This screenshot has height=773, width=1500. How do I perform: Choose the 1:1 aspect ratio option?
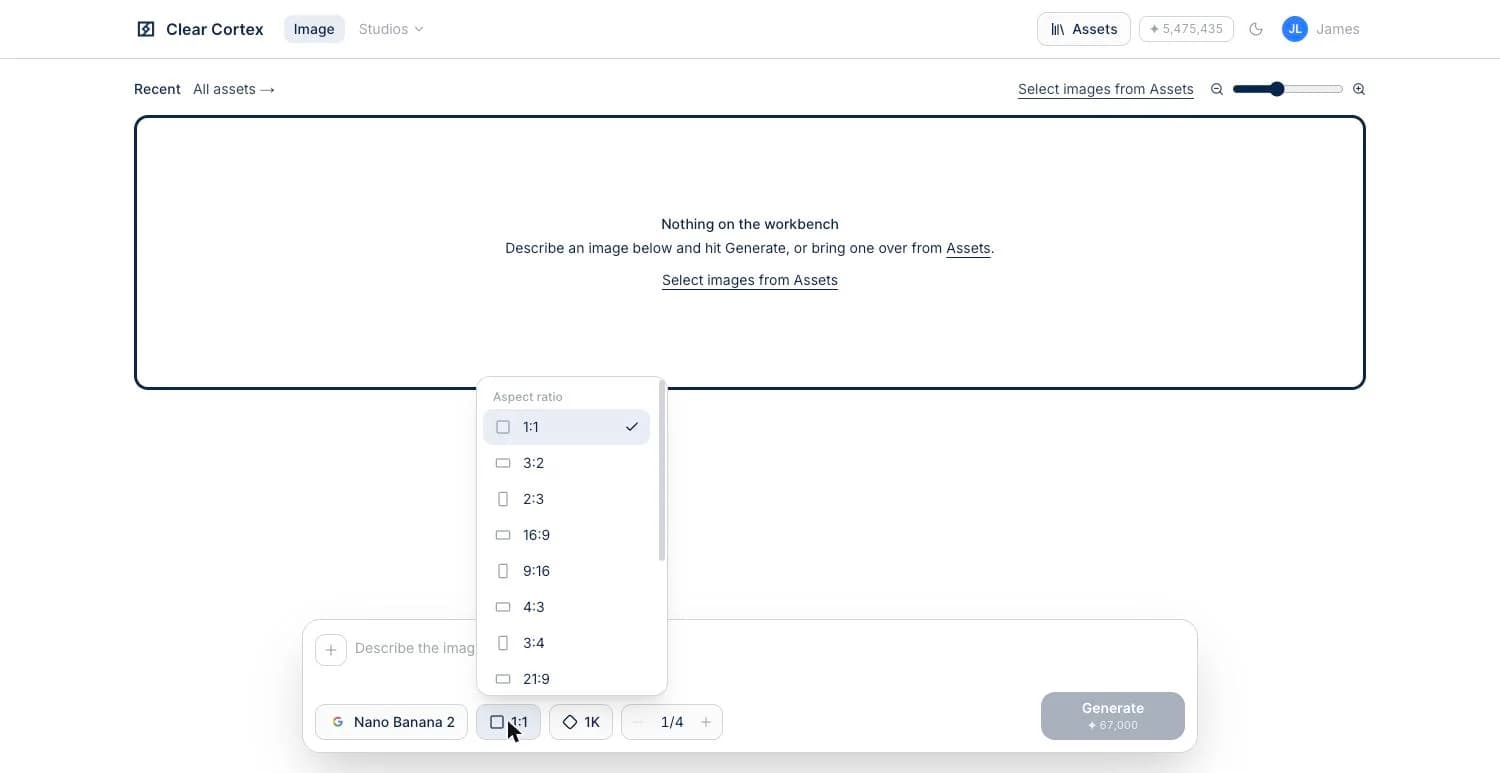tap(566, 427)
